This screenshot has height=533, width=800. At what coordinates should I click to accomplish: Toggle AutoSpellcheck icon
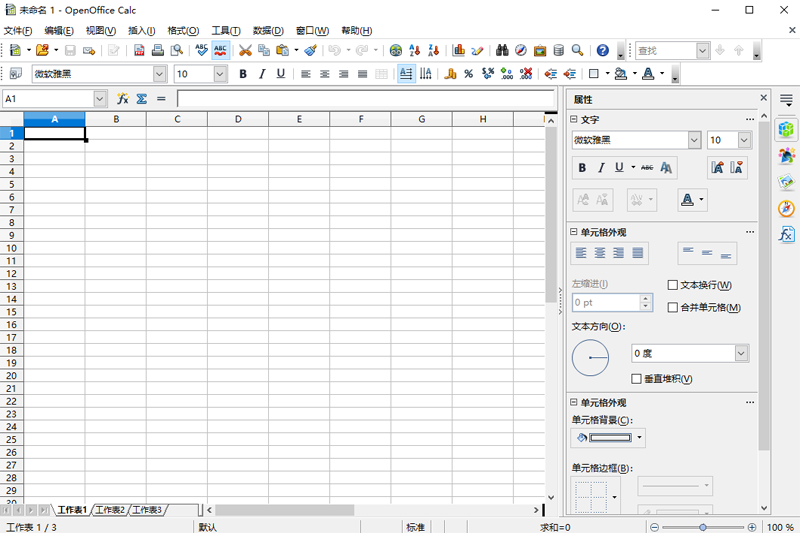point(220,50)
